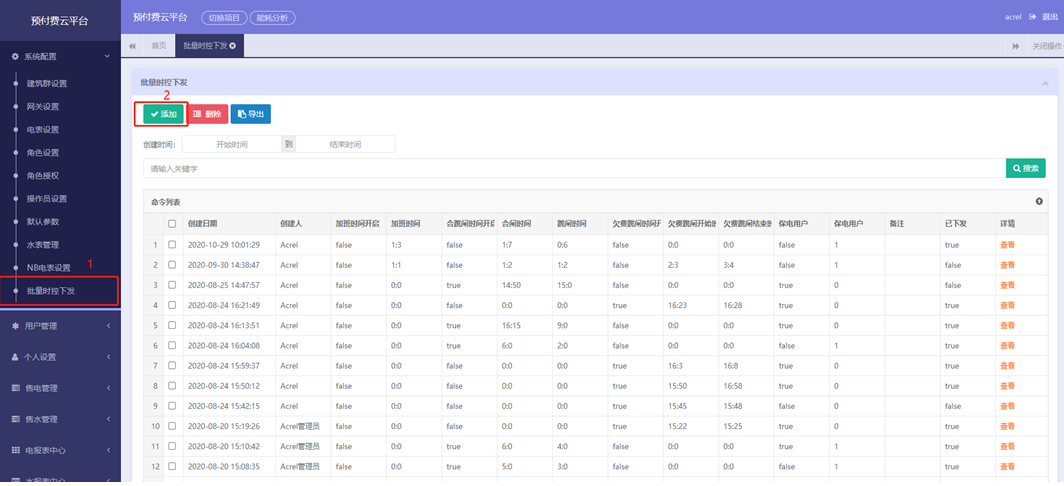This screenshot has height=486, width=1064.
Task: Click the red 删除 button
Action: pos(208,114)
